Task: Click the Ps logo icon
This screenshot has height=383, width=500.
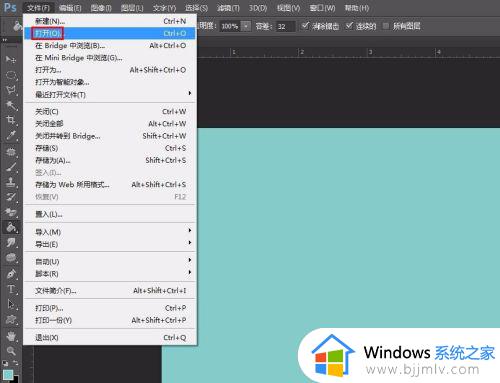Action: [x=10, y=7]
